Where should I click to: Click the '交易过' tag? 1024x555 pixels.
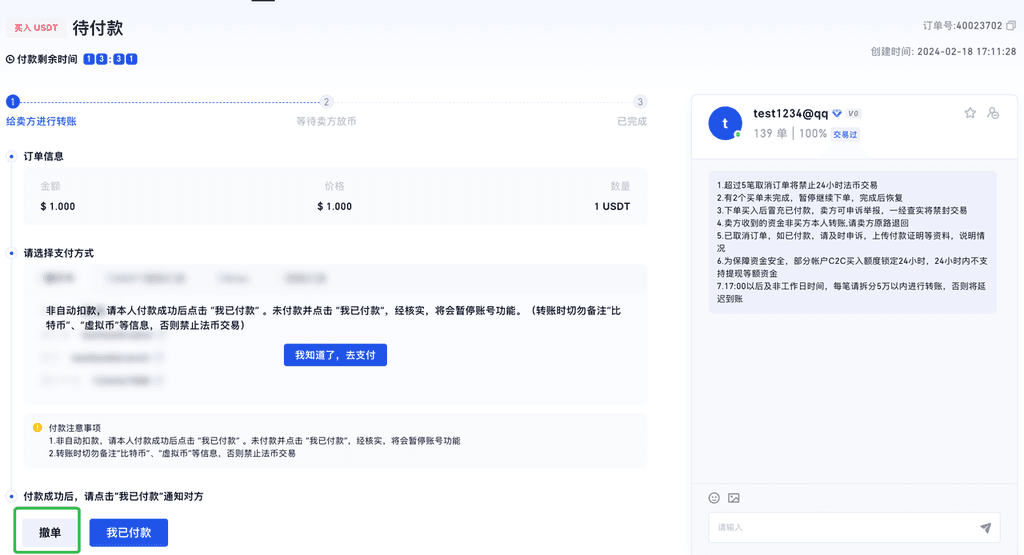[x=846, y=134]
